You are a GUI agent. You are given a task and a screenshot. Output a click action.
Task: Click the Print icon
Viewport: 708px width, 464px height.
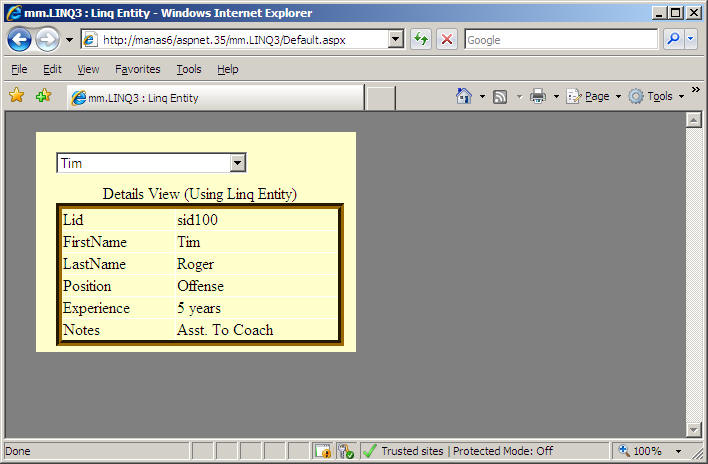point(538,96)
